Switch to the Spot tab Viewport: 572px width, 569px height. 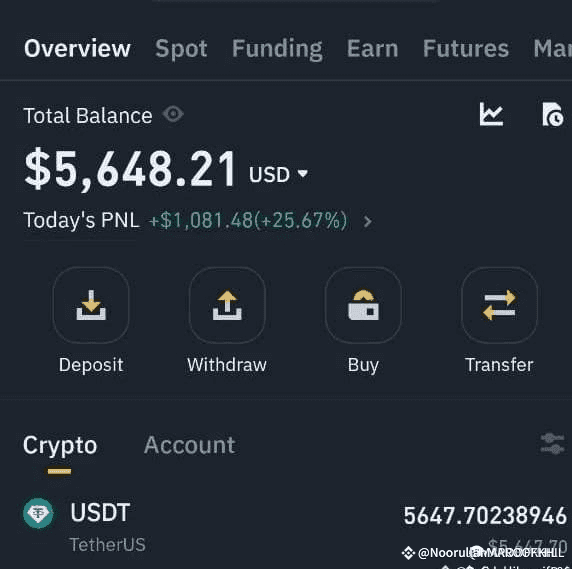click(181, 49)
